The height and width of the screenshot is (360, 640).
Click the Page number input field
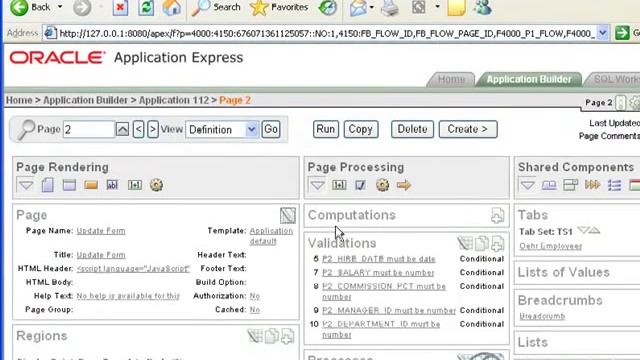[x=89, y=130]
